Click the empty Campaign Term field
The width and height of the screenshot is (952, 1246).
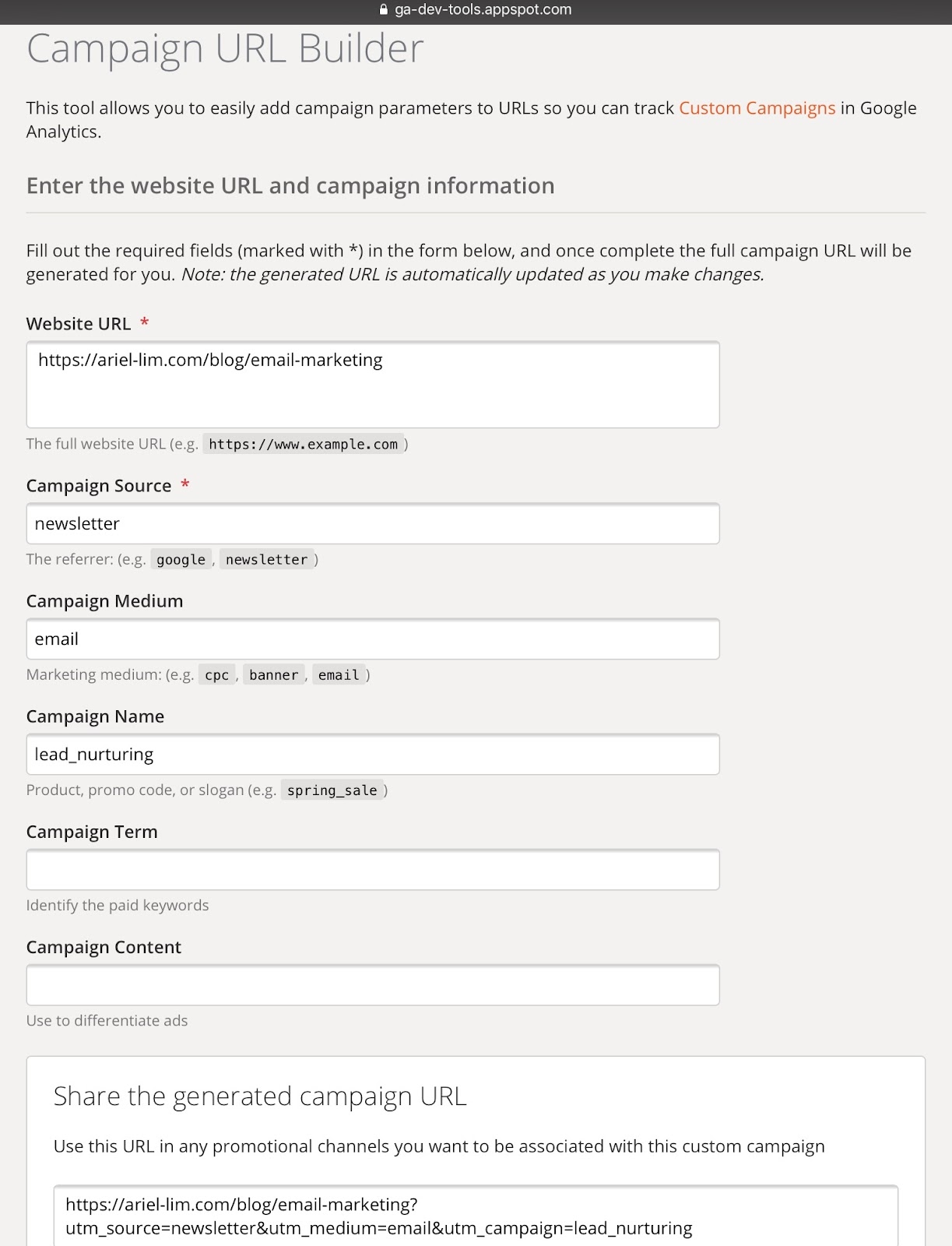pos(372,869)
